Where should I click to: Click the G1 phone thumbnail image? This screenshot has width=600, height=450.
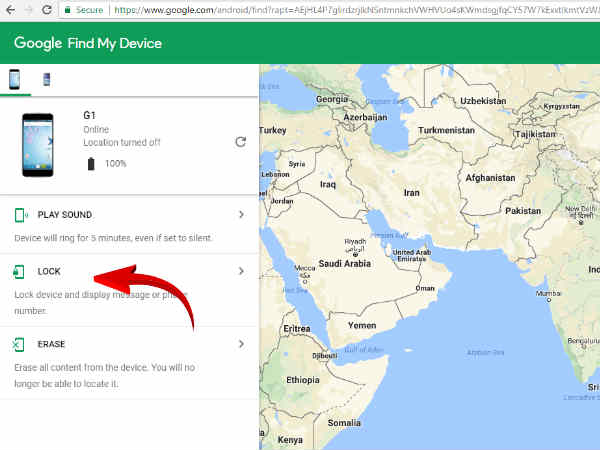point(38,145)
